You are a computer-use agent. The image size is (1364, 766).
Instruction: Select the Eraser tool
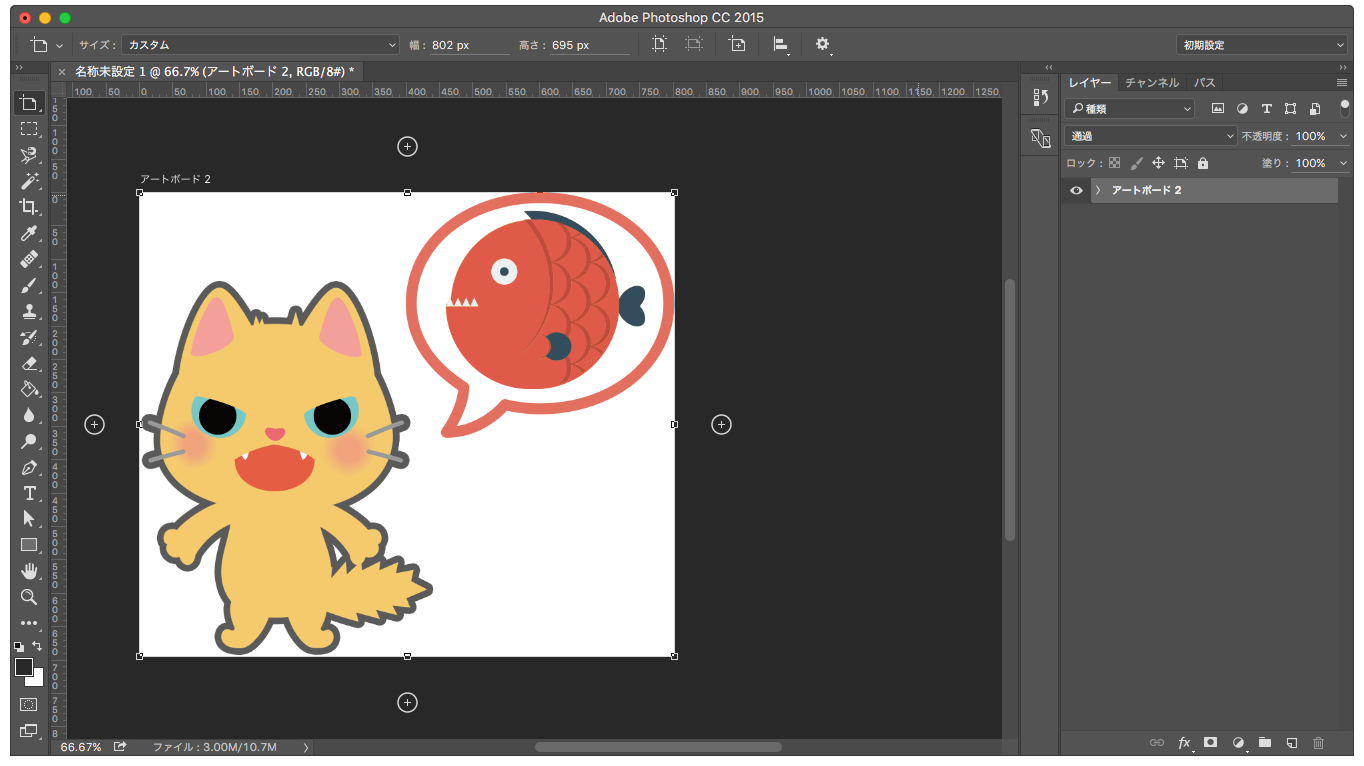[x=28, y=363]
